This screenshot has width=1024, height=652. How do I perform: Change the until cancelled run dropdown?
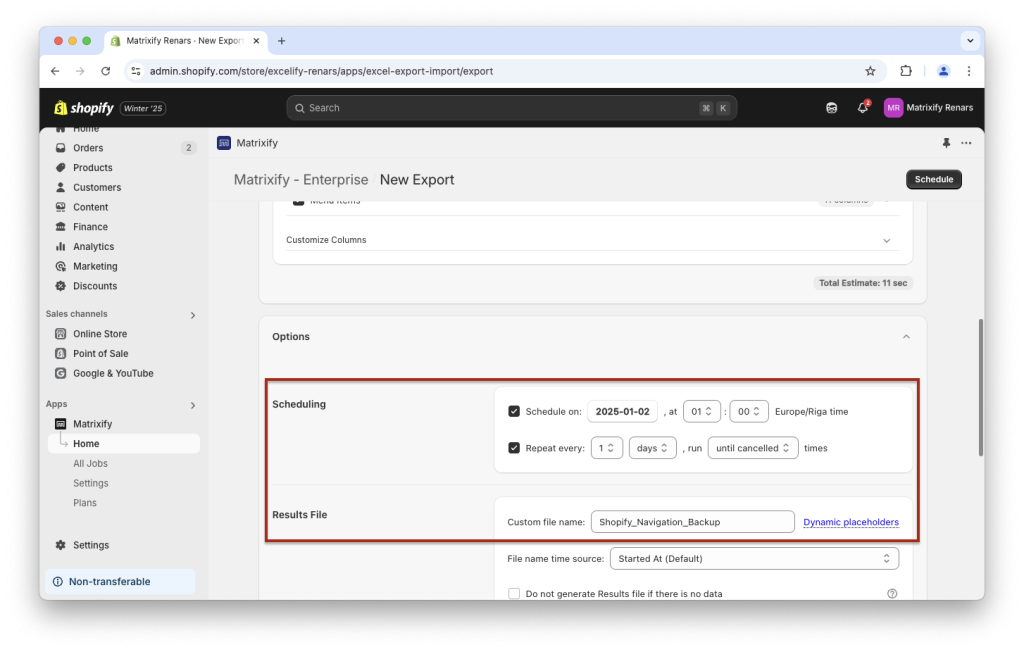pos(753,447)
